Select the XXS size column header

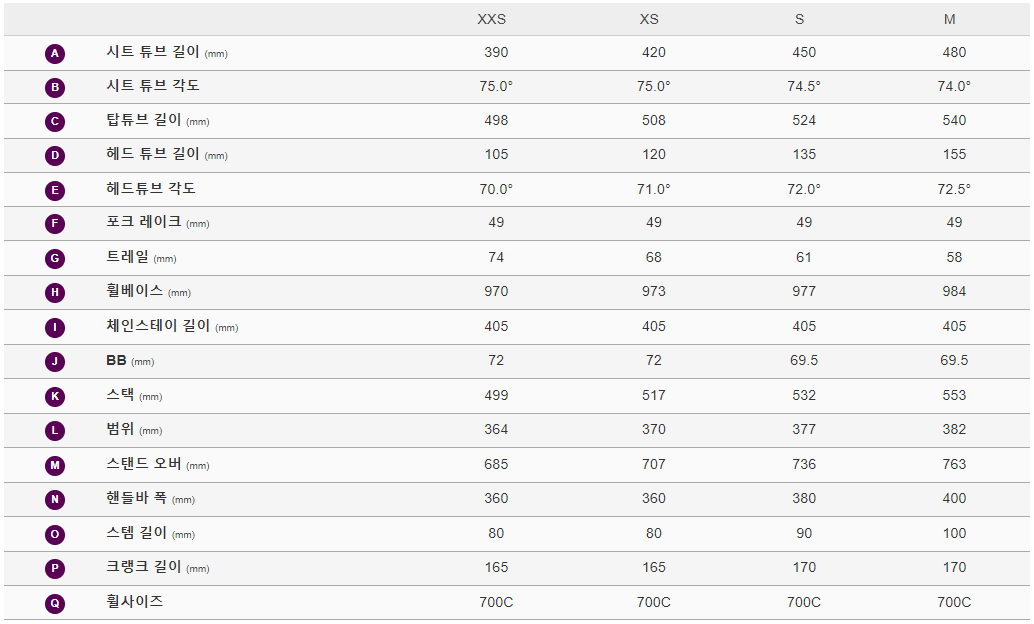point(491,20)
